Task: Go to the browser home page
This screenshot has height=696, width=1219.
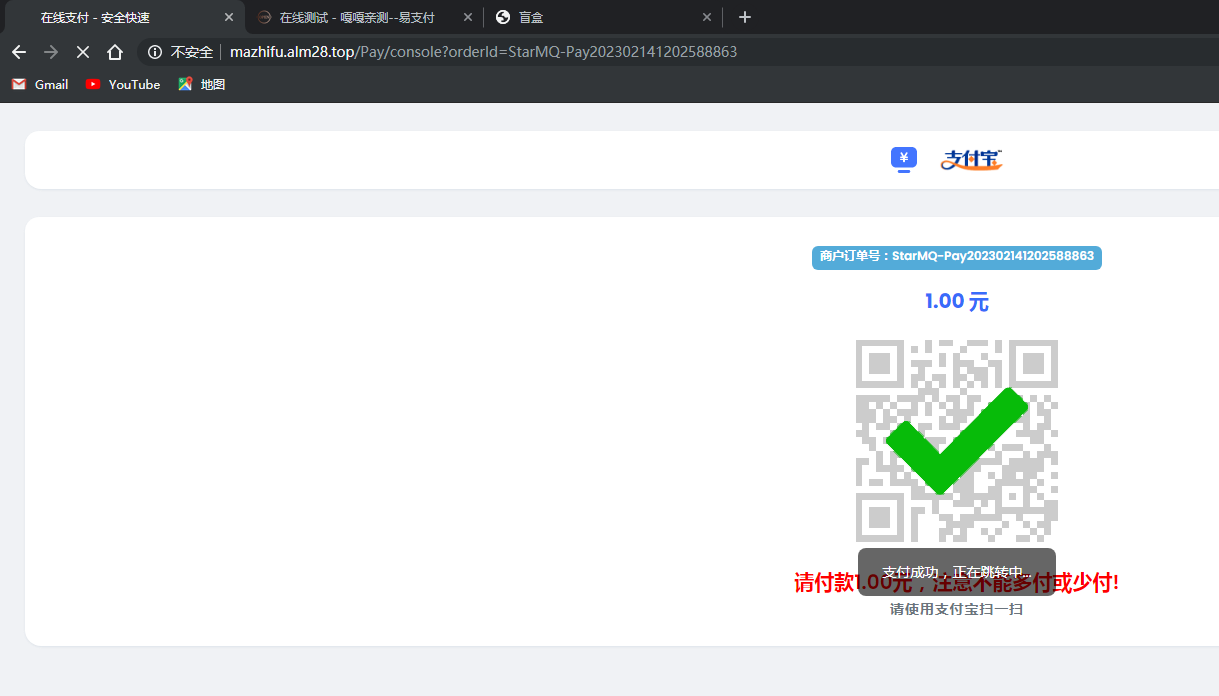Action: coord(115,52)
